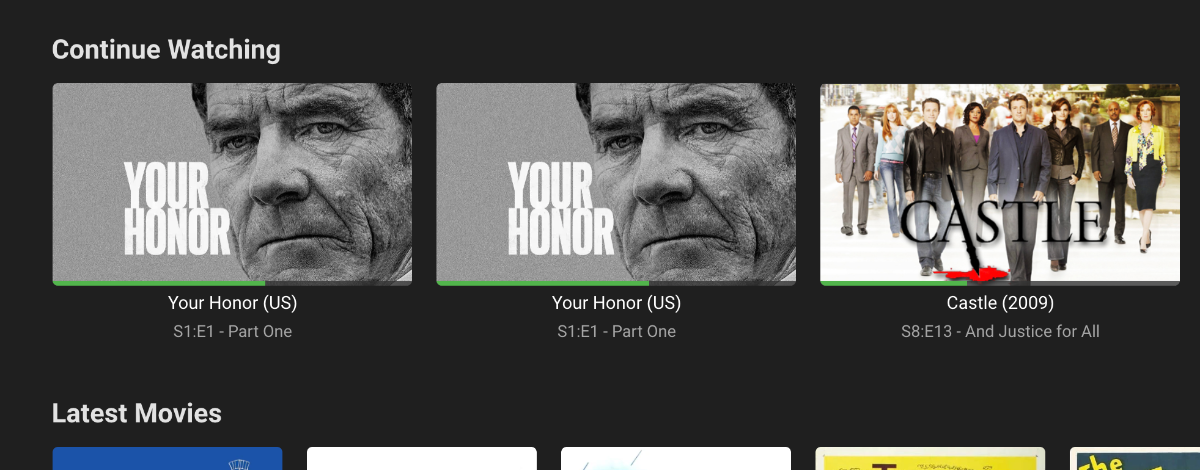Select first 'S1:E1 - Part One' episode label

232,331
